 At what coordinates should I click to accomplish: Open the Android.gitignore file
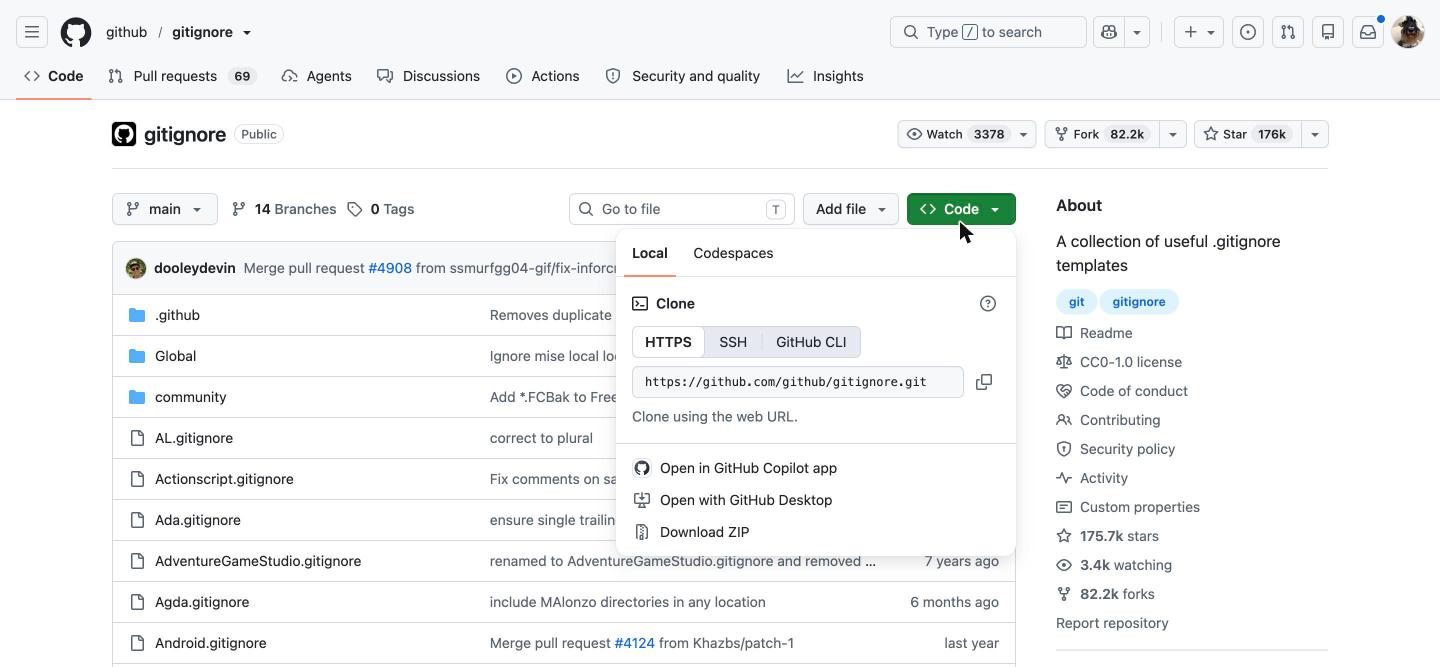pos(210,643)
